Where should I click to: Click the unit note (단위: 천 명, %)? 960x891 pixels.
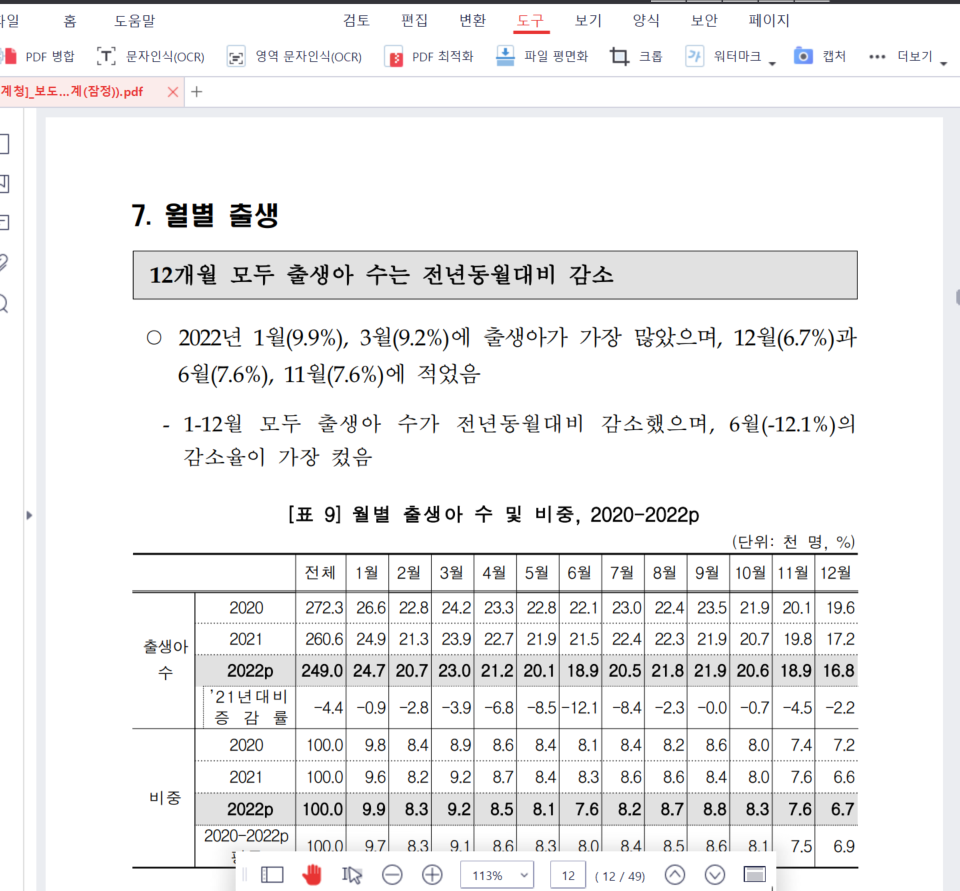[793, 542]
